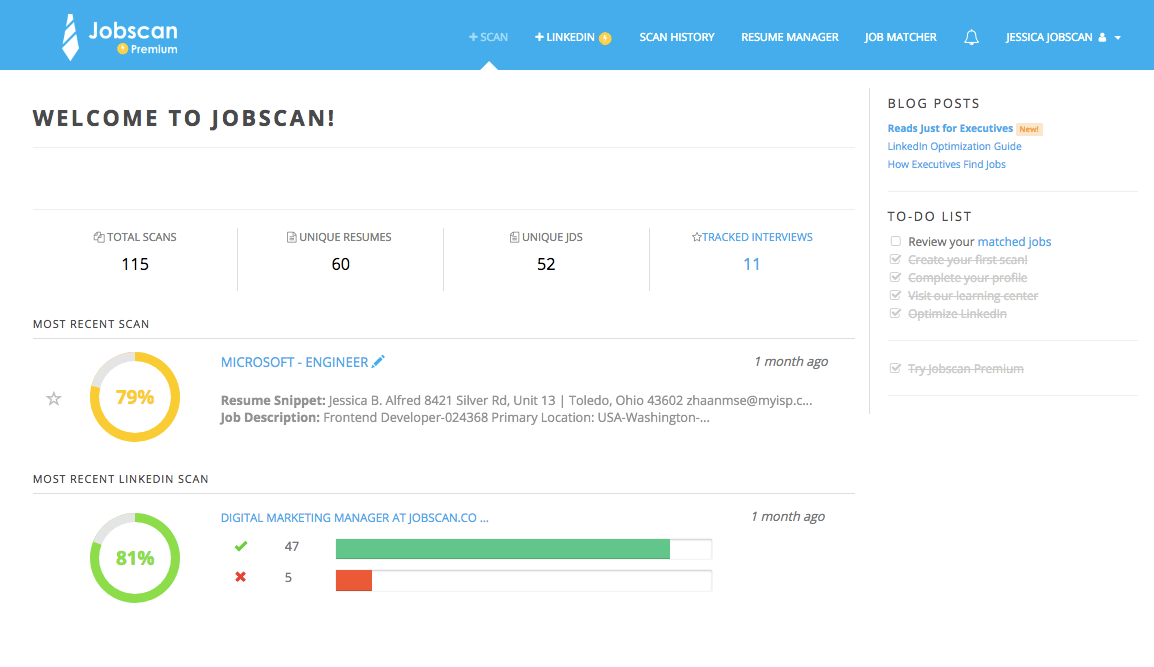Click the Total Scans value 115
This screenshot has height=667, width=1154.
pyautogui.click(x=135, y=264)
